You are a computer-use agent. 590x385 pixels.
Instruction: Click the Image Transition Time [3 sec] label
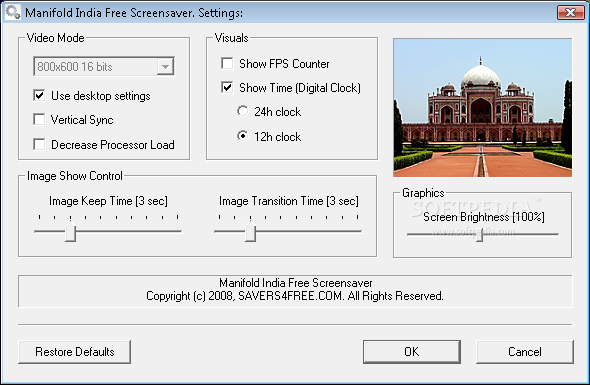click(289, 201)
